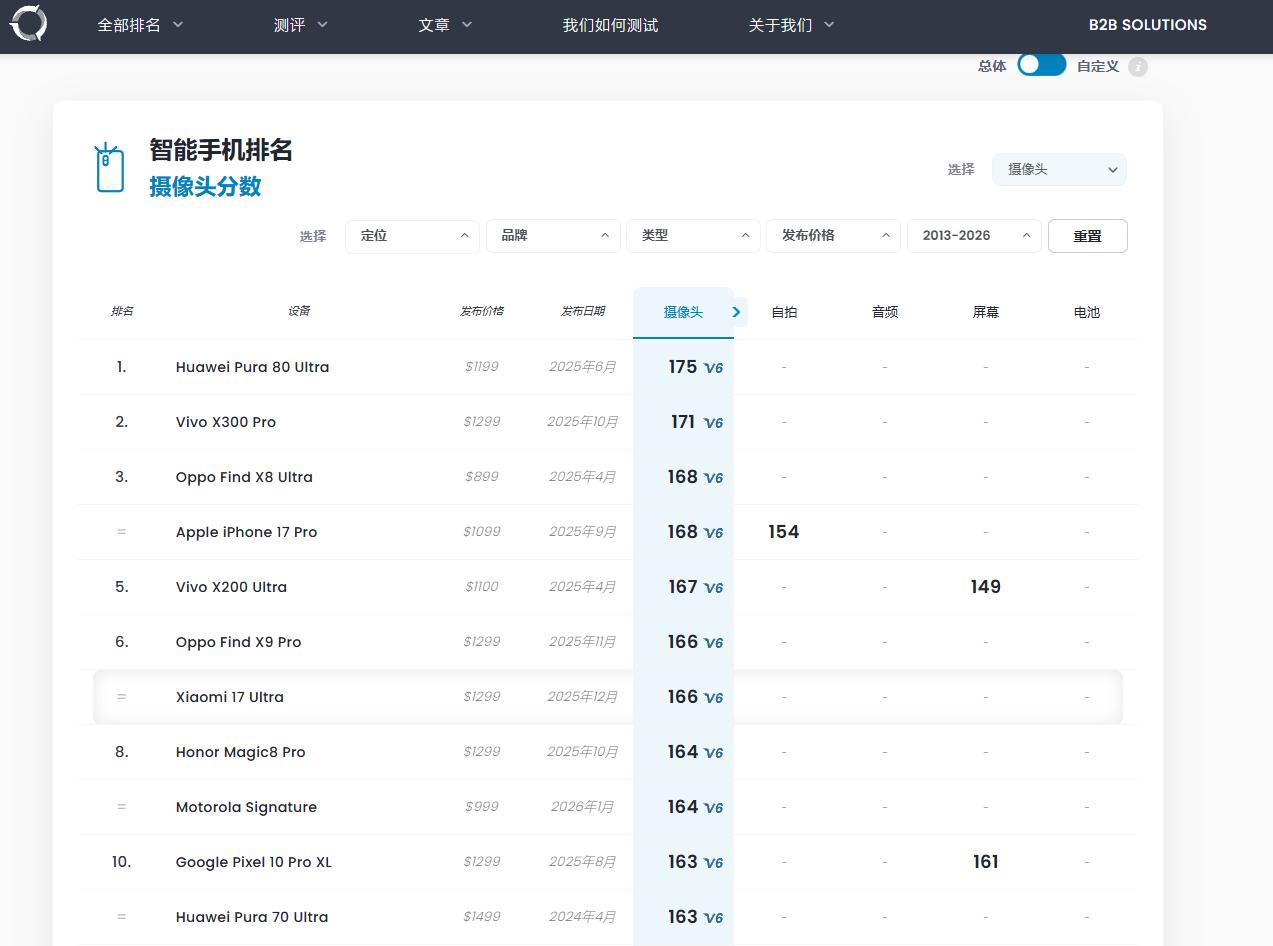Click the V6 badge for Google Pixel 10 Pro XL
1273x946 pixels.
pyautogui.click(x=713, y=863)
